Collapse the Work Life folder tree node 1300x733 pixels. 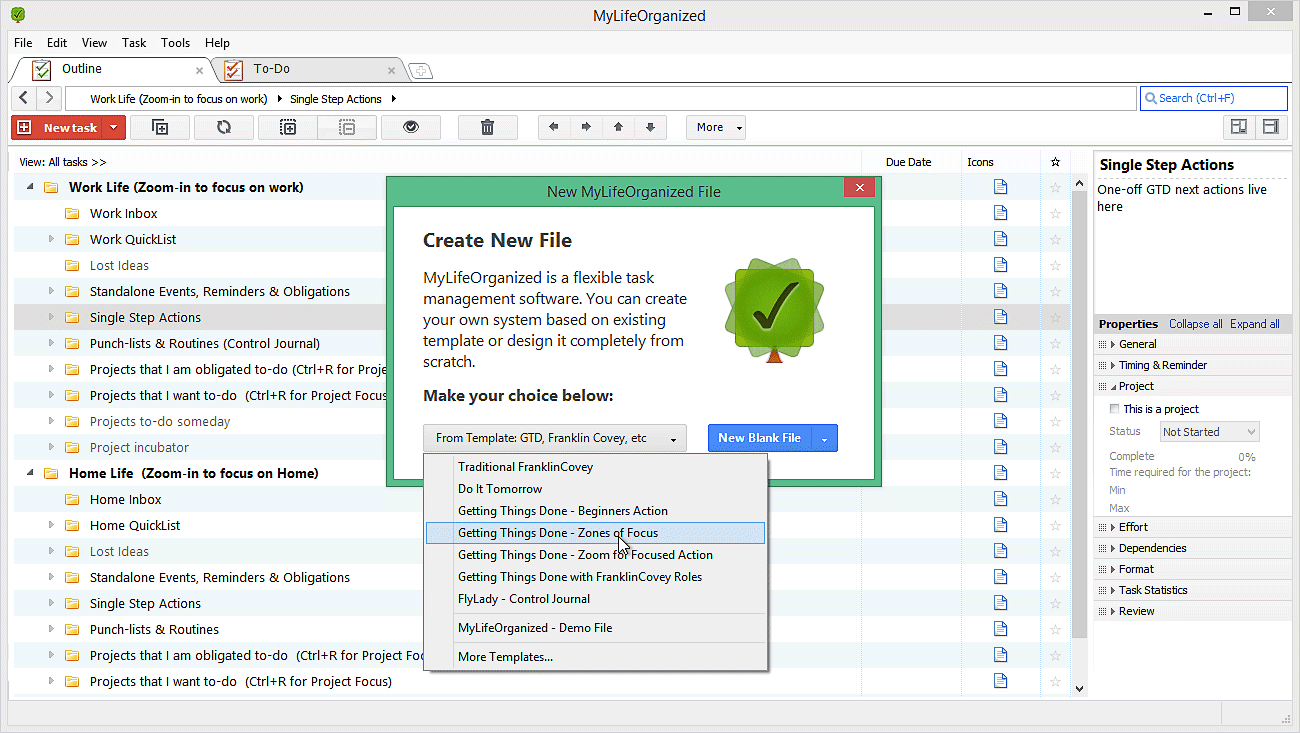pyautogui.click(x=29, y=187)
